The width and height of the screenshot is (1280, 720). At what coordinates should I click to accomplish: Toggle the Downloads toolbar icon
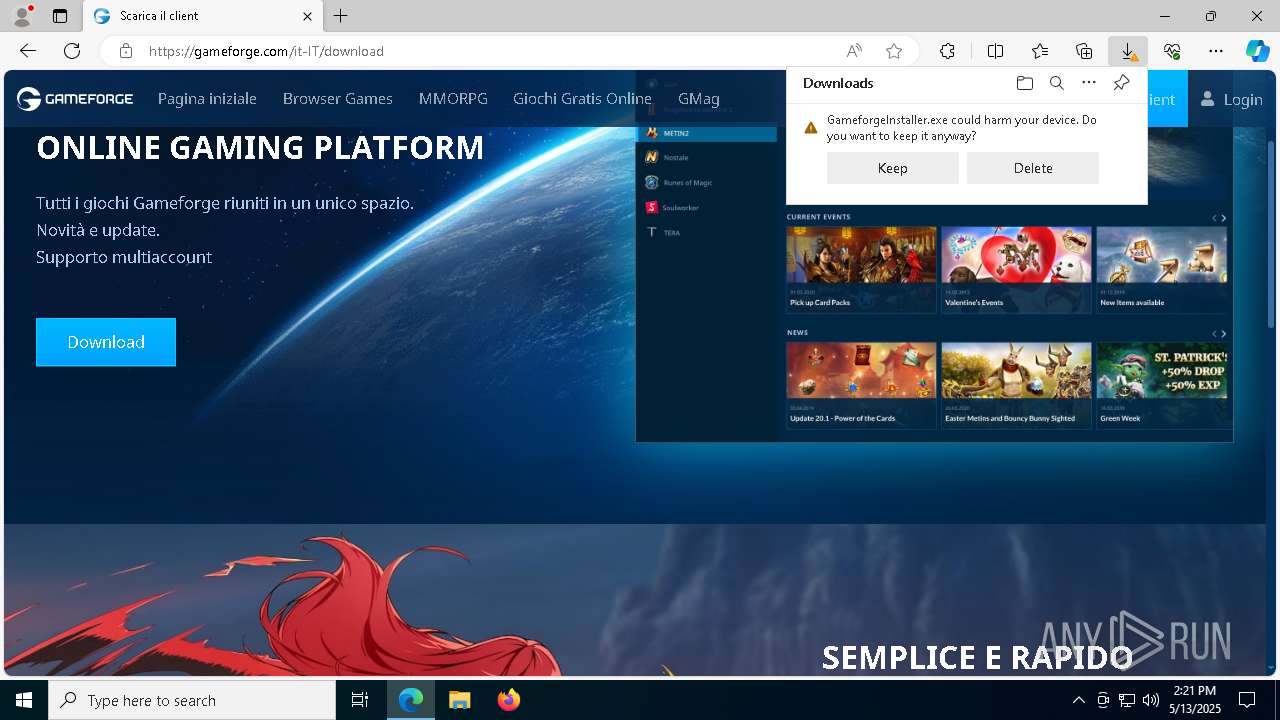1128,51
